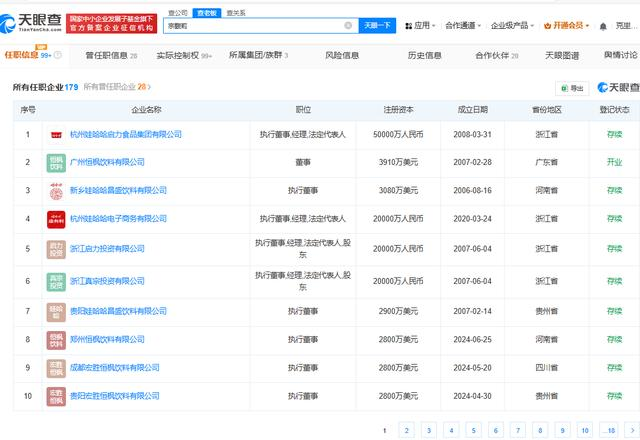This screenshot has width=640, height=440.
Task: Select the 合作伙伴 tab
Action: click(x=497, y=56)
